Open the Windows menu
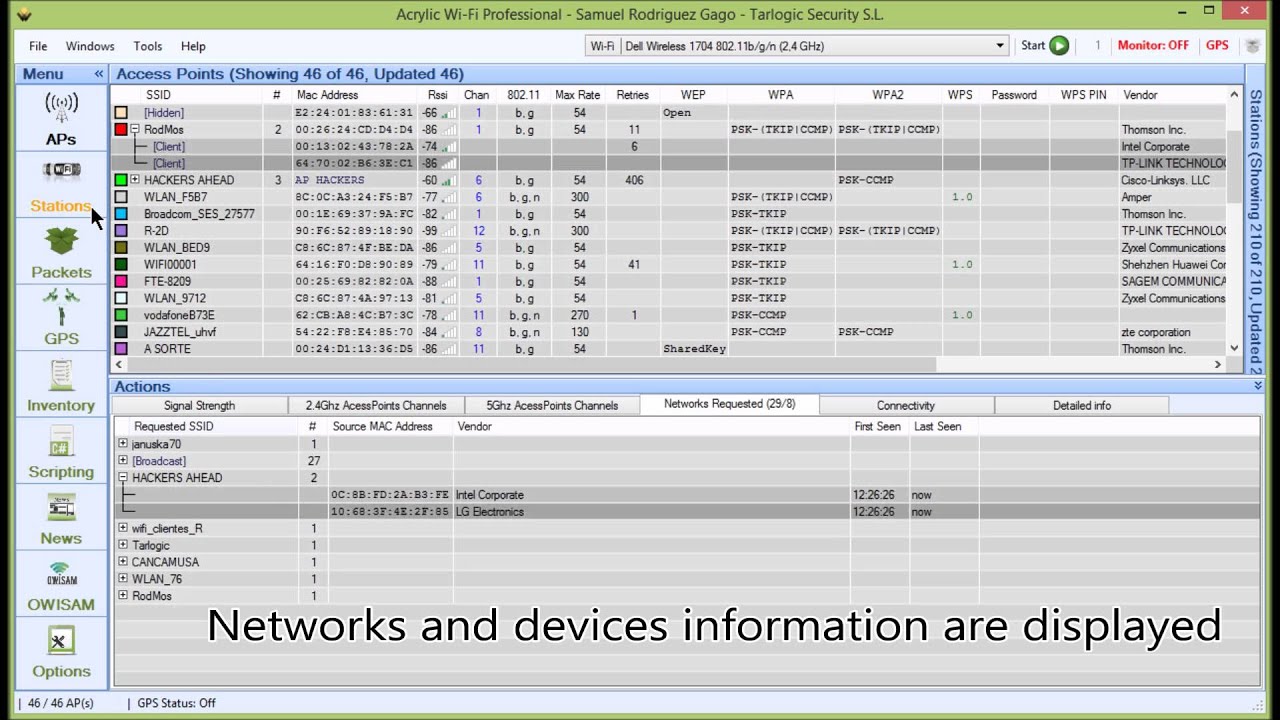 (x=90, y=46)
